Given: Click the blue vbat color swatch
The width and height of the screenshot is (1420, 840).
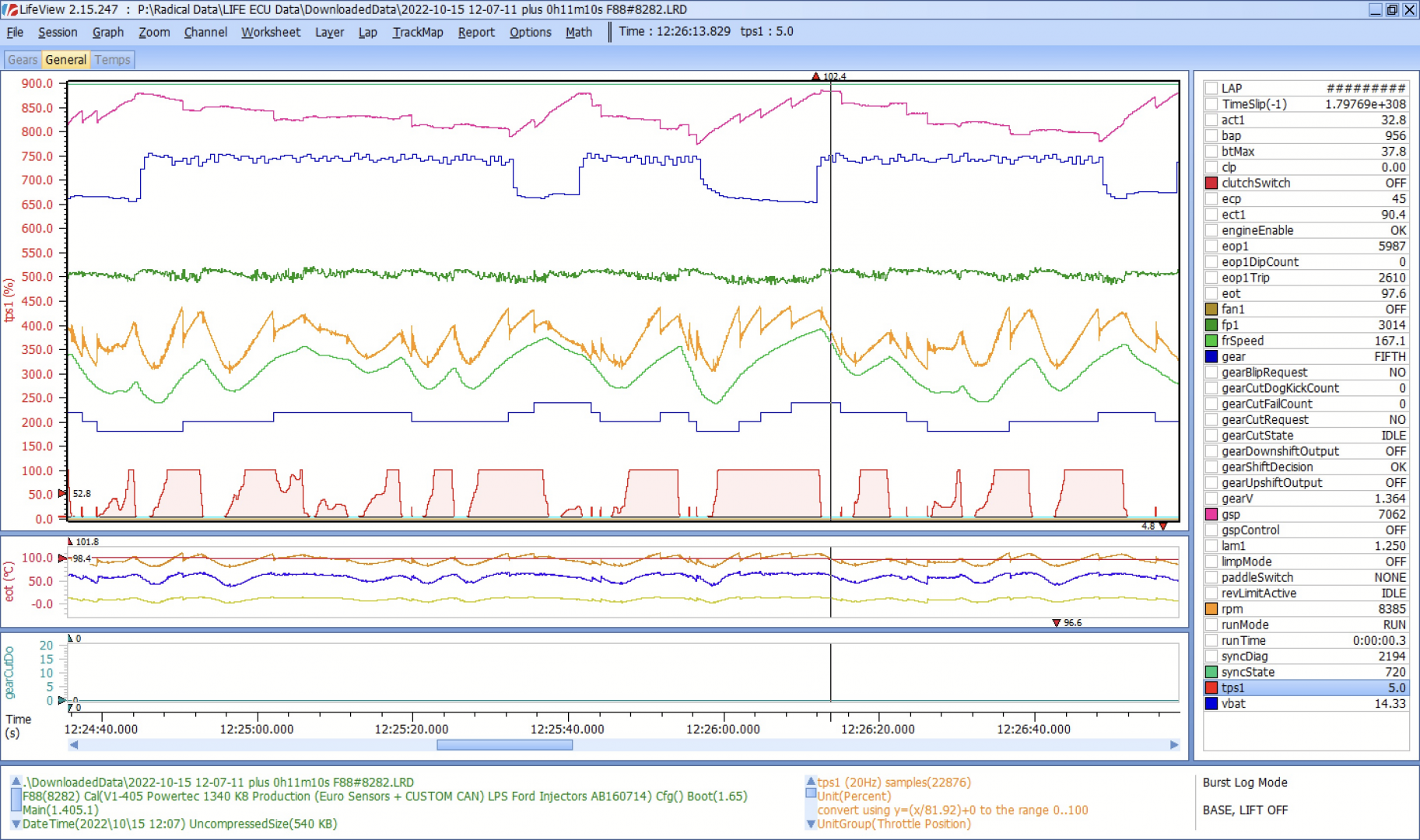Looking at the screenshot, I should (x=1211, y=704).
